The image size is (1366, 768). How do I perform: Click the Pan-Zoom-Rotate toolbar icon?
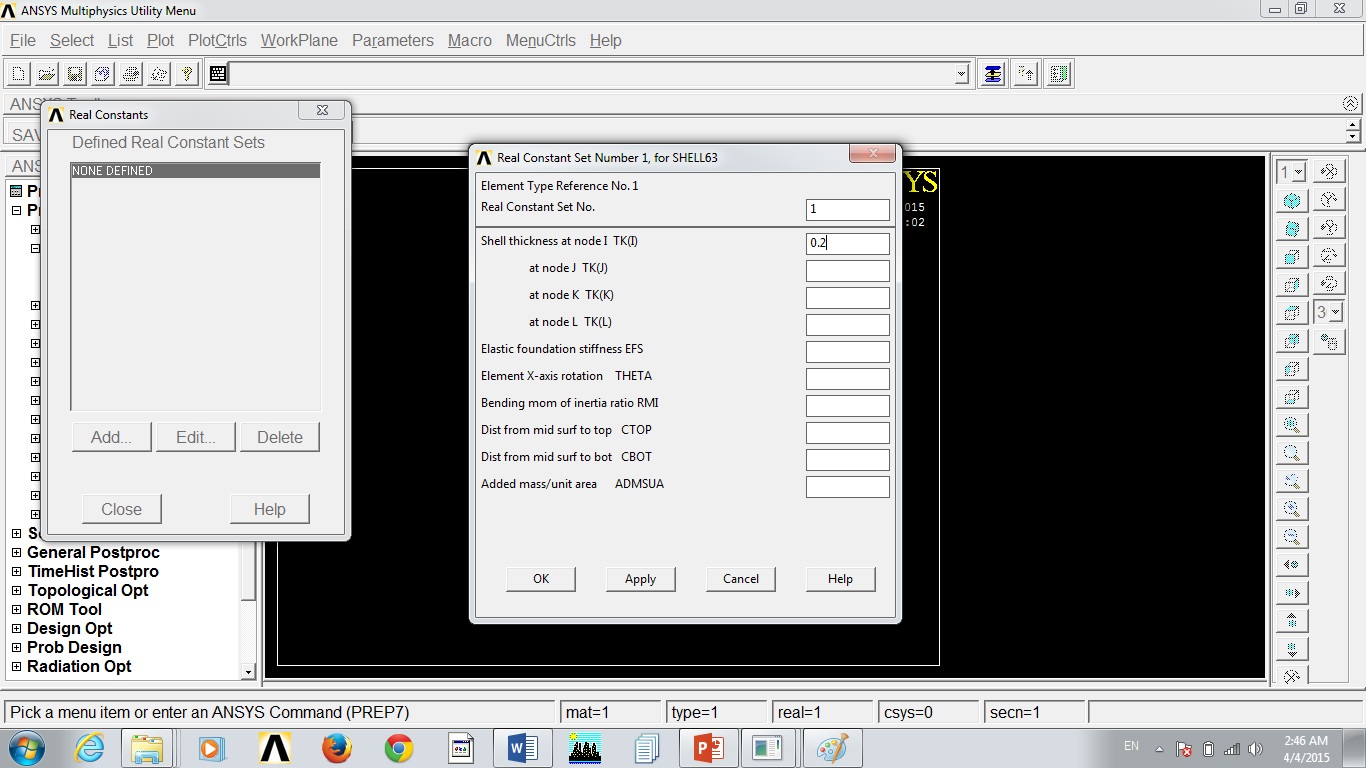(103, 74)
